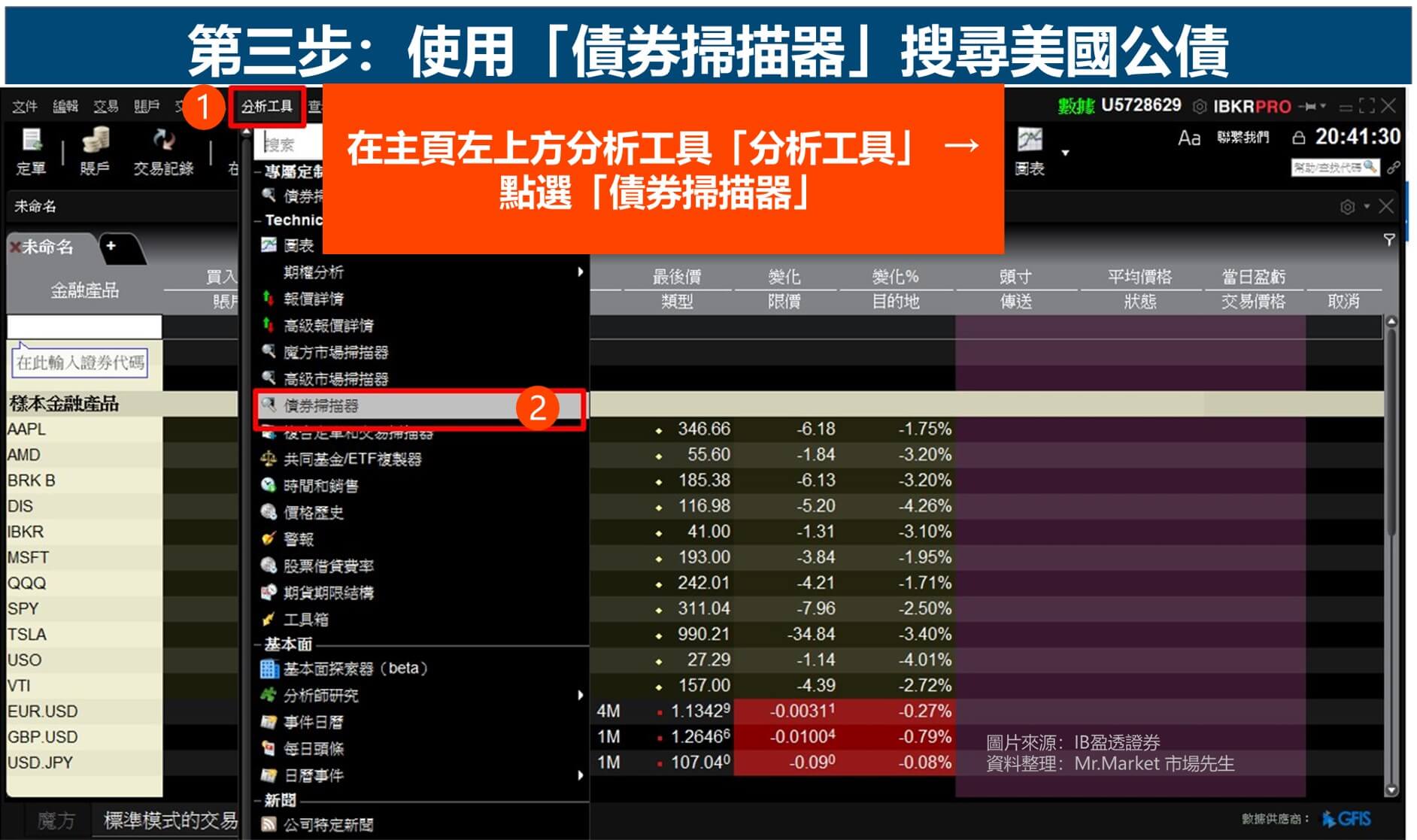The image size is (1417, 840).
Task: Click the 定單 toolbar icon
Action: click(x=31, y=151)
